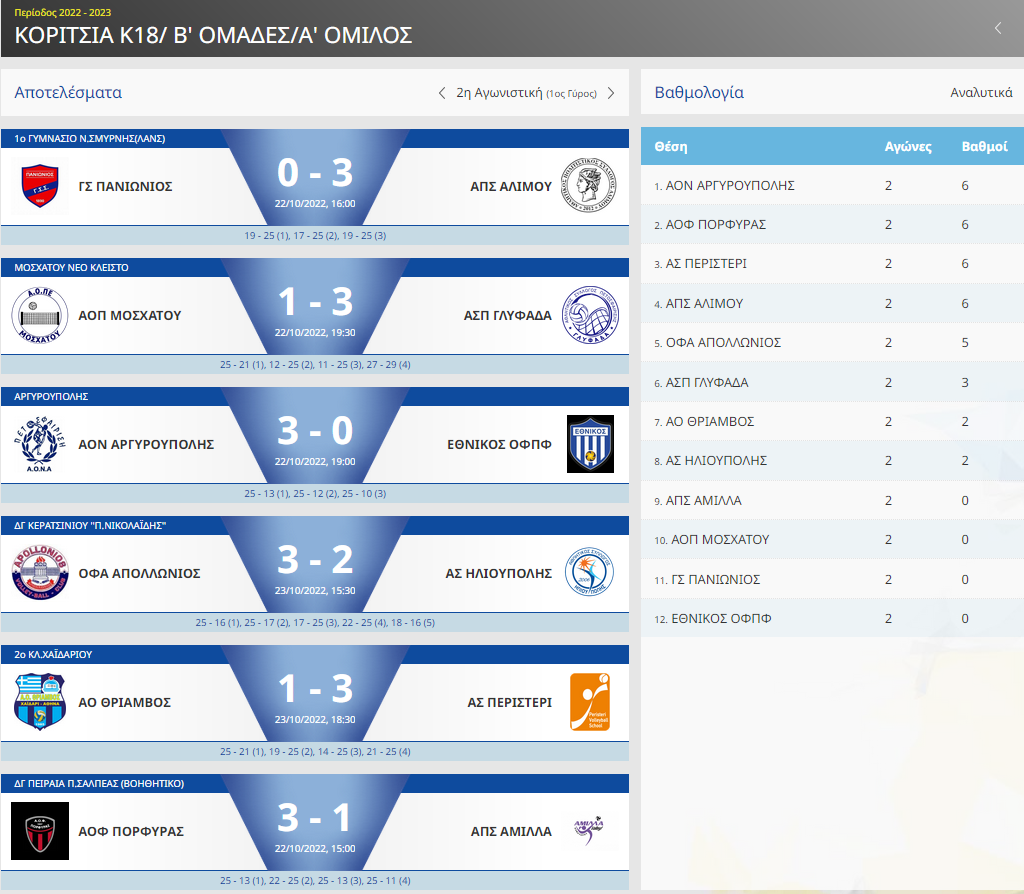The height and width of the screenshot is (894, 1024).
Task: Select ΕΘΝΙΚΟΣ ΟΦΠΦ team name in results
Action: (x=500, y=444)
